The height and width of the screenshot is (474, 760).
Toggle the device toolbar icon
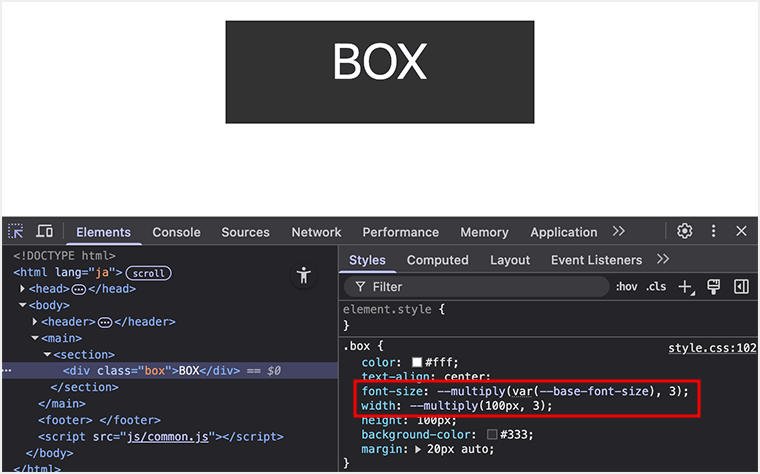coord(45,231)
